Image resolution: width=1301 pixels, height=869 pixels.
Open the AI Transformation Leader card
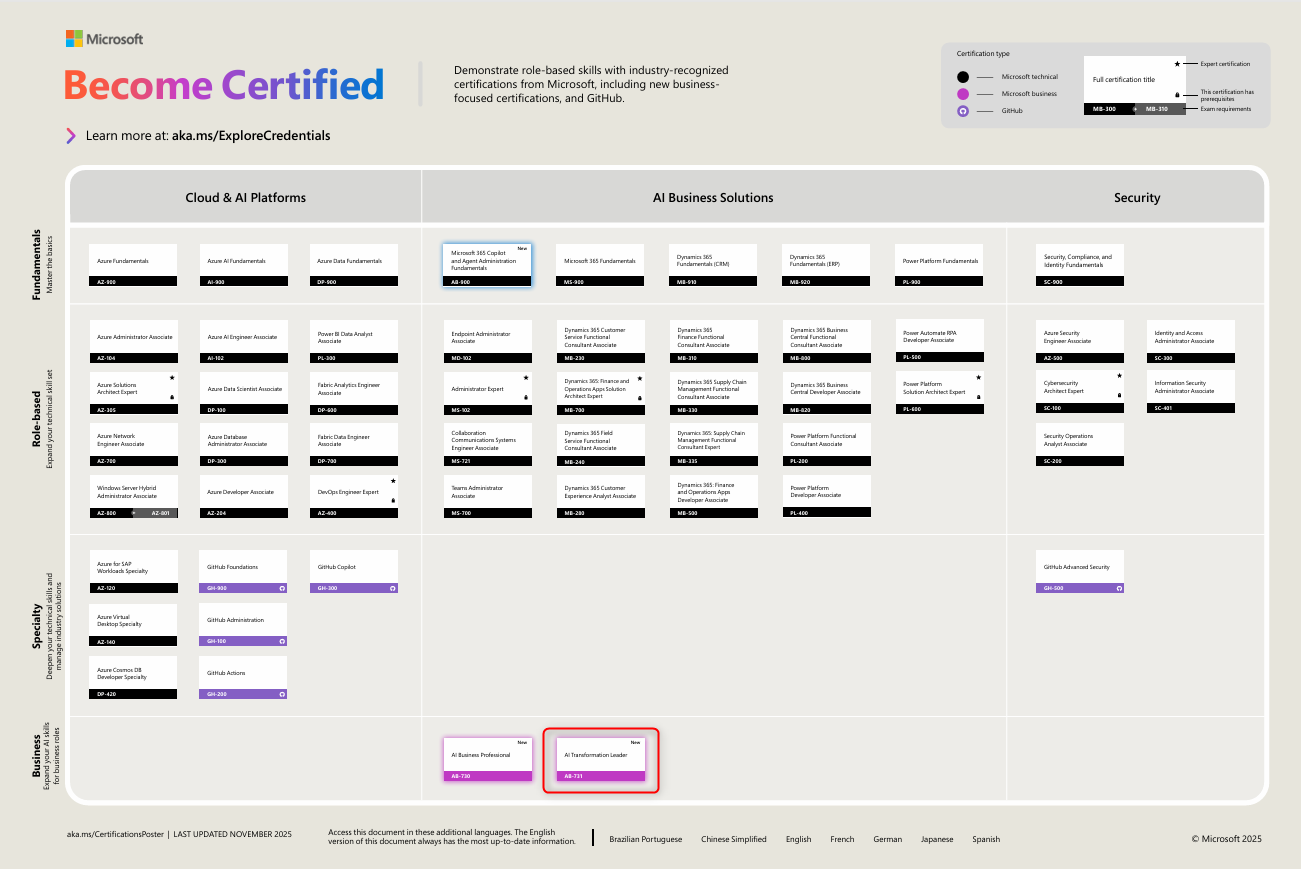click(601, 759)
